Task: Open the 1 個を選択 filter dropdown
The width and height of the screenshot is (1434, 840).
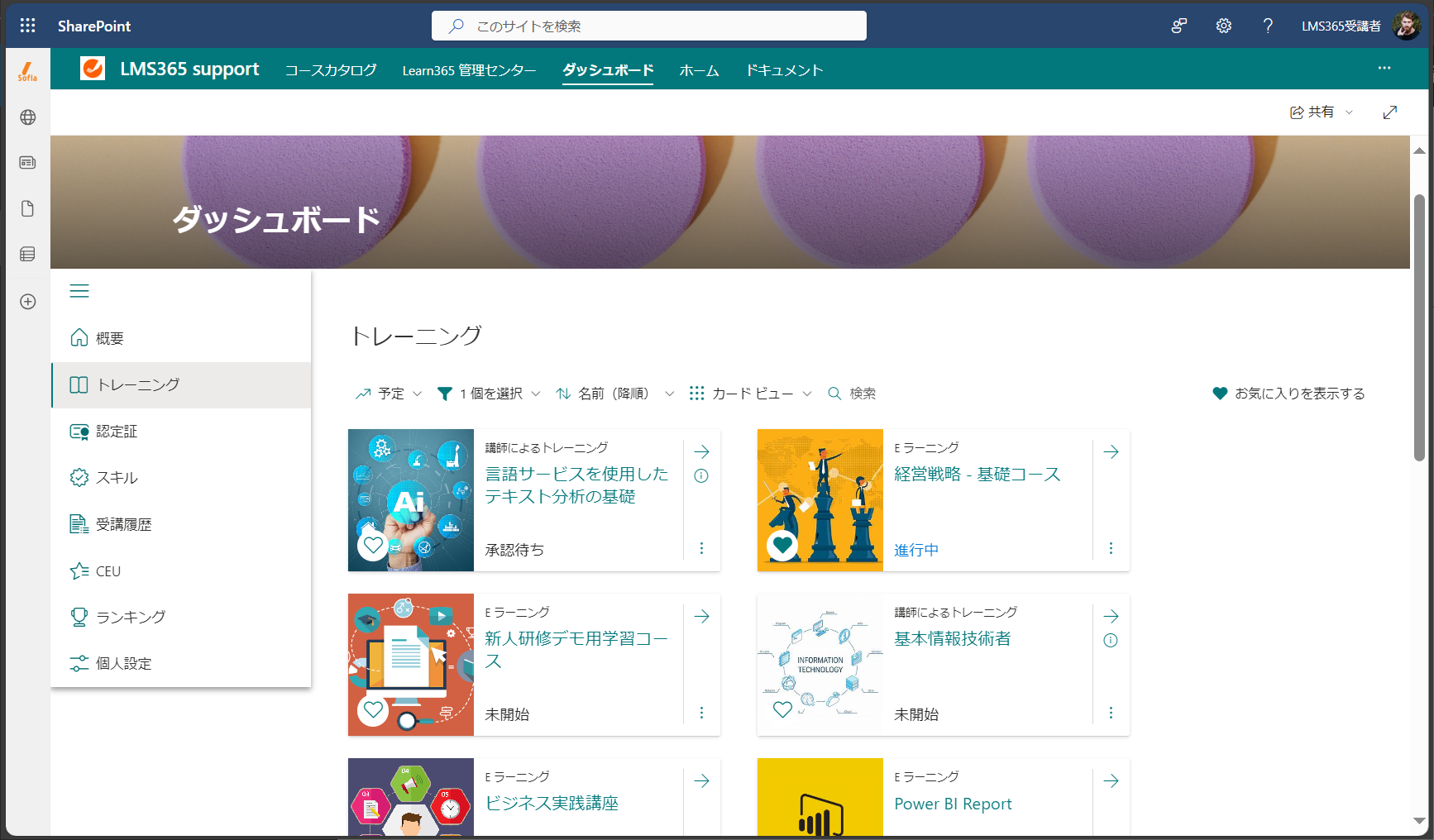Action: [x=489, y=394]
